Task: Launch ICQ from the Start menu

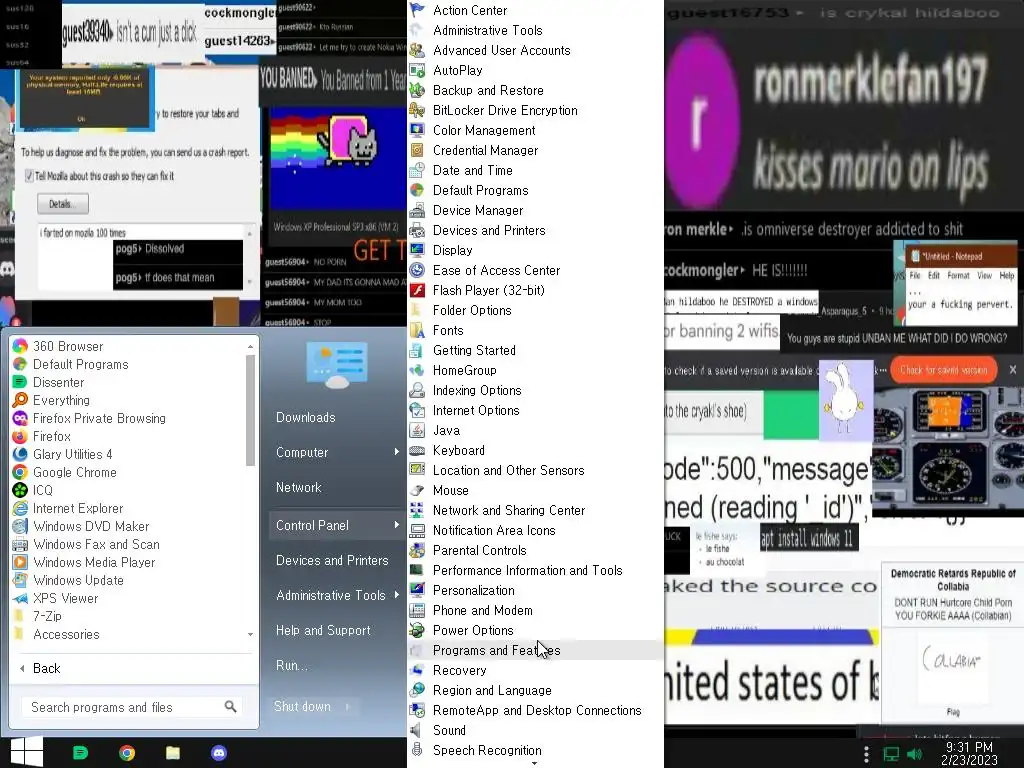Action: [x=42, y=490]
